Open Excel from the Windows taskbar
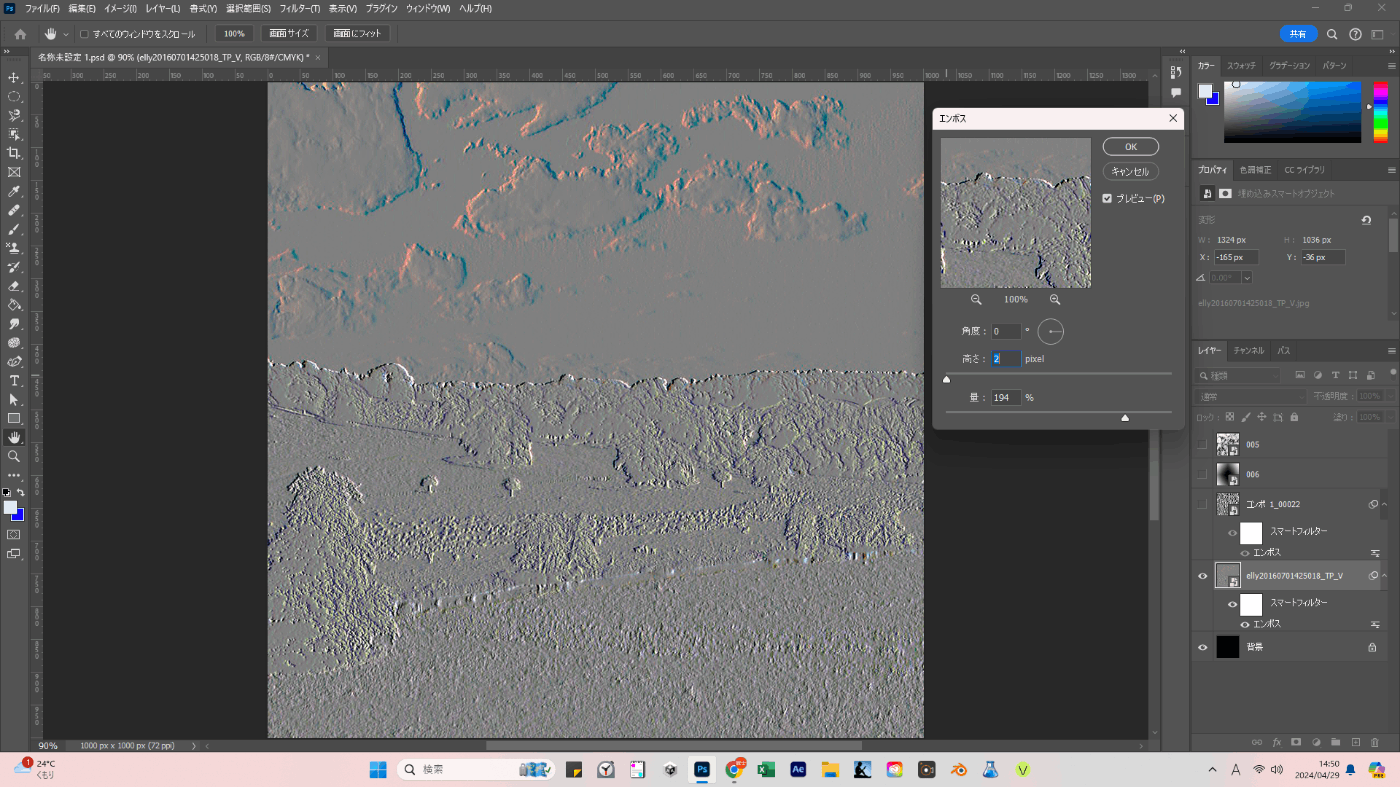The image size is (1400, 787). [766, 769]
